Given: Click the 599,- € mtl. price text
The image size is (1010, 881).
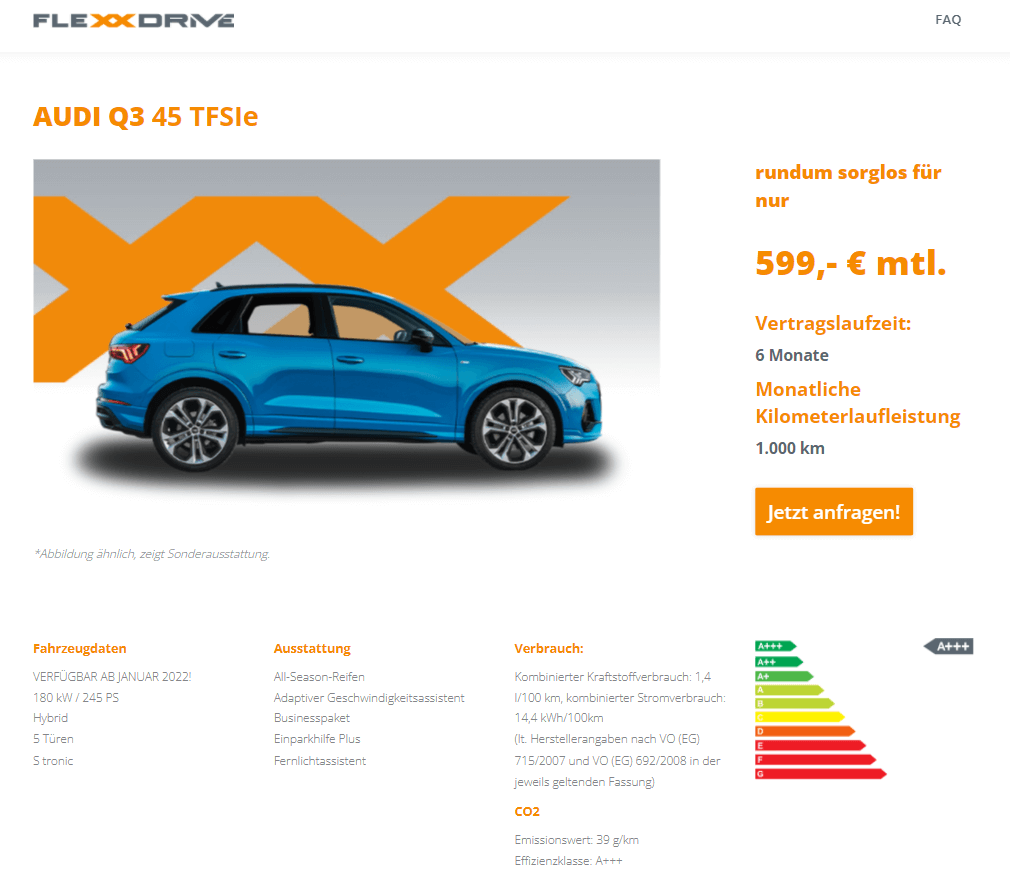Looking at the screenshot, I should (851, 263).
